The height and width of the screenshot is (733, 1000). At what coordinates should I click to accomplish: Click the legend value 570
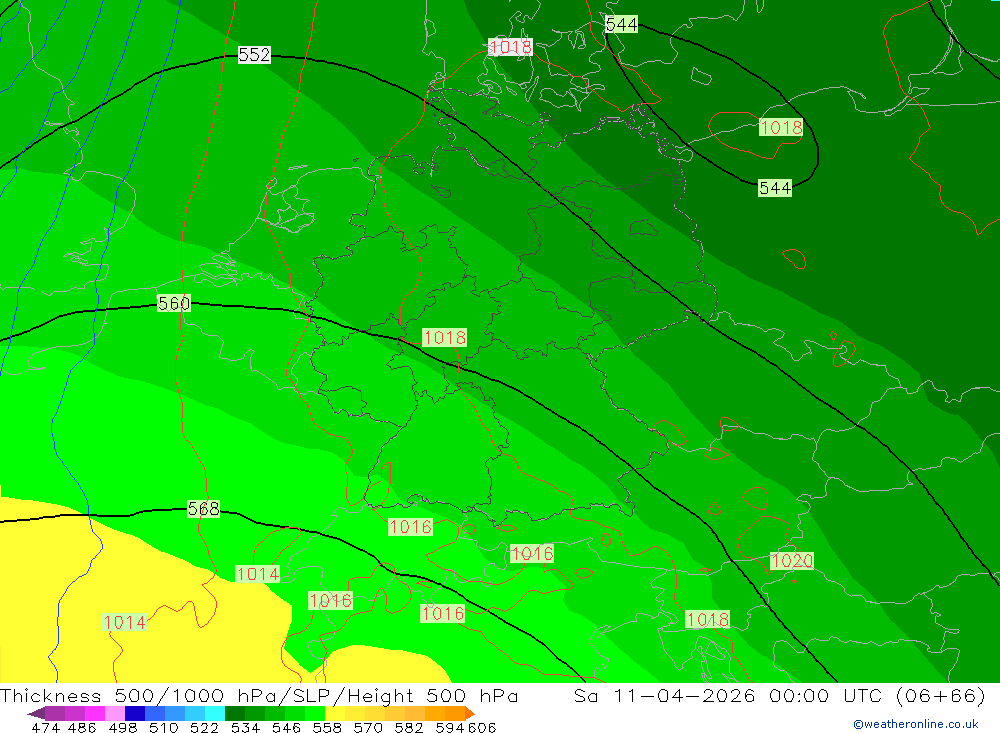(368, 727)
